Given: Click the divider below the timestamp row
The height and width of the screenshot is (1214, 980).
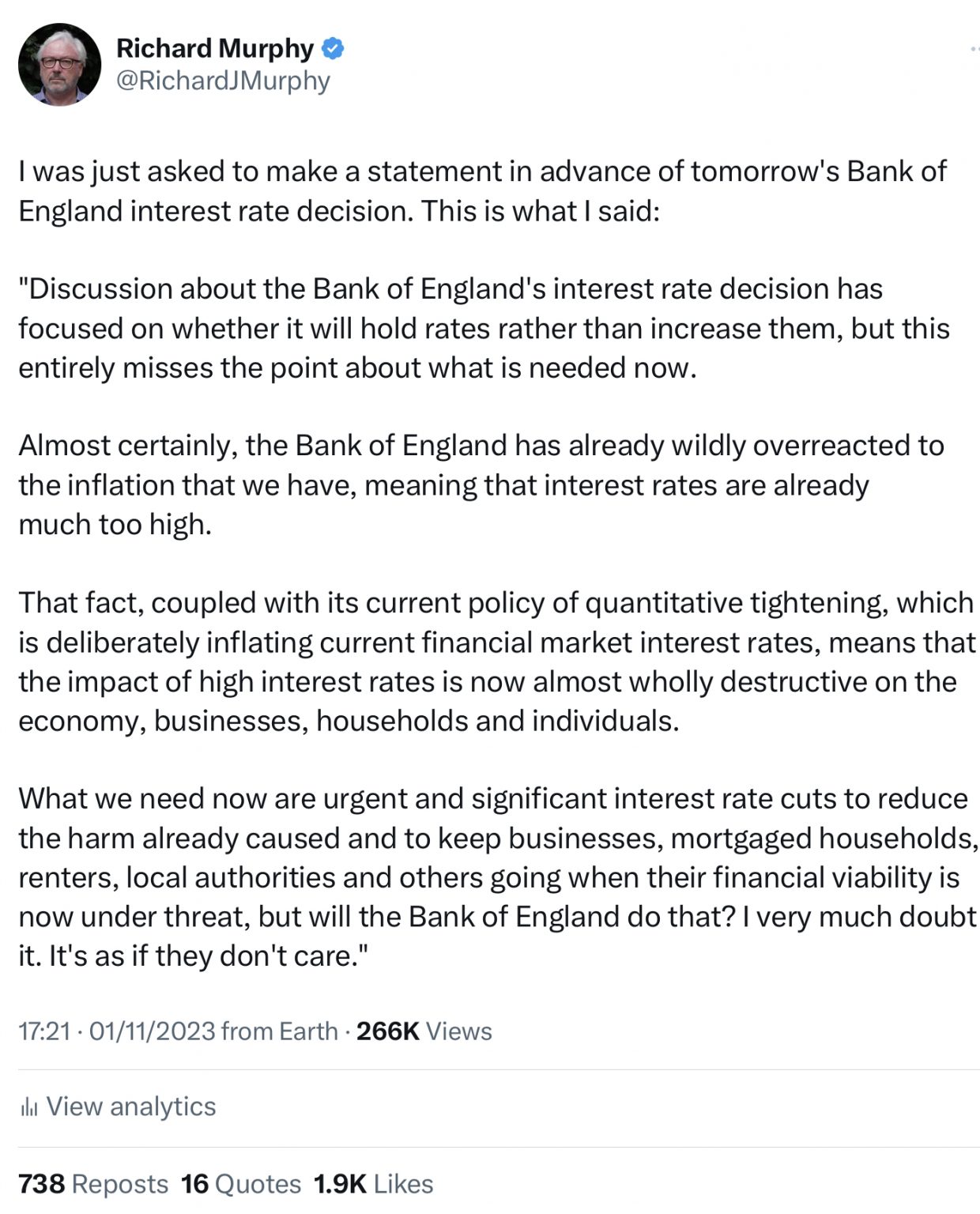Looking at the screenshot, I should [490, 1065].
